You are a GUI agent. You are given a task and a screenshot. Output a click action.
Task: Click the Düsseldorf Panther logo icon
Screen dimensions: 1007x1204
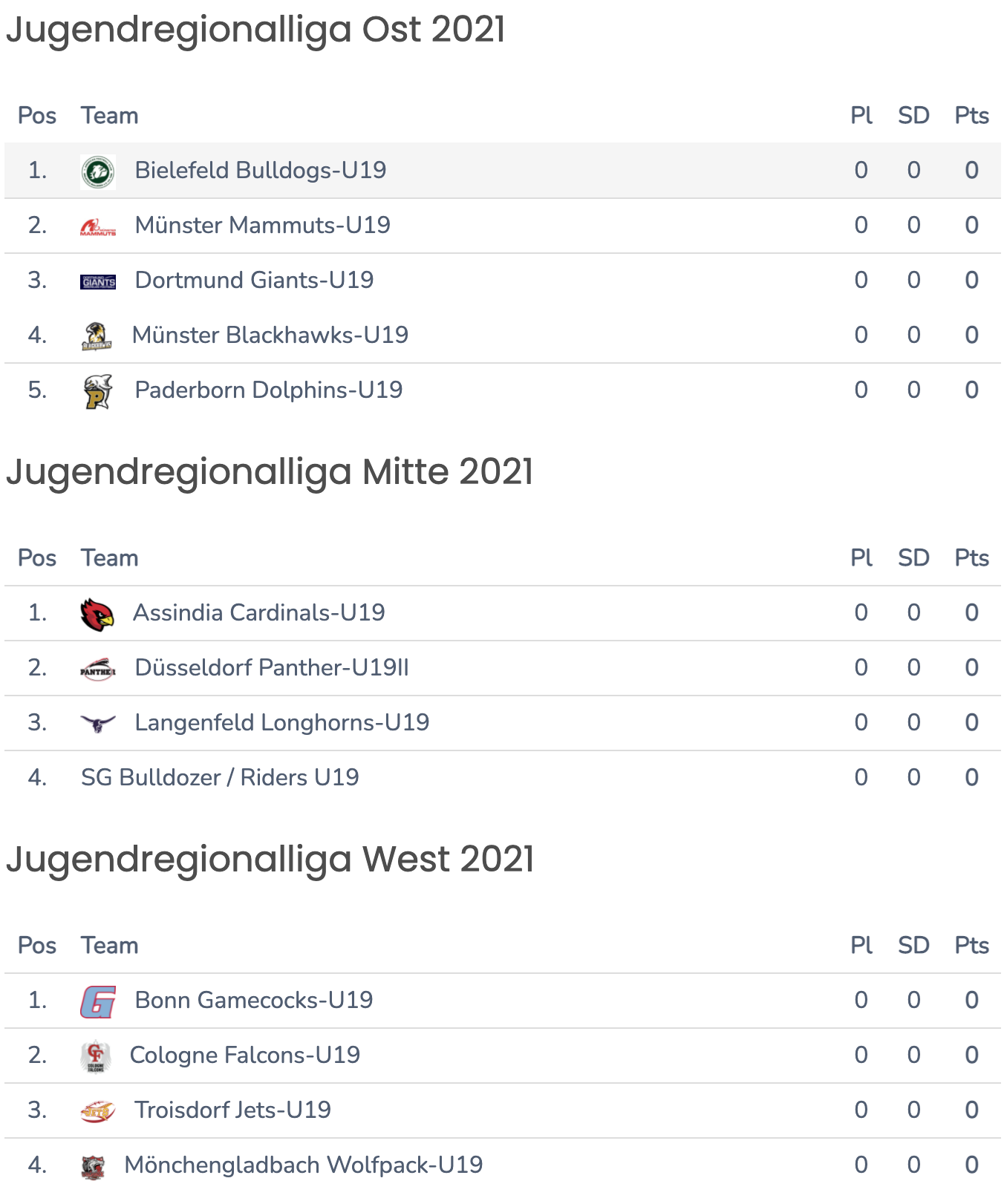pyautogui.click(x=98, y=669)
